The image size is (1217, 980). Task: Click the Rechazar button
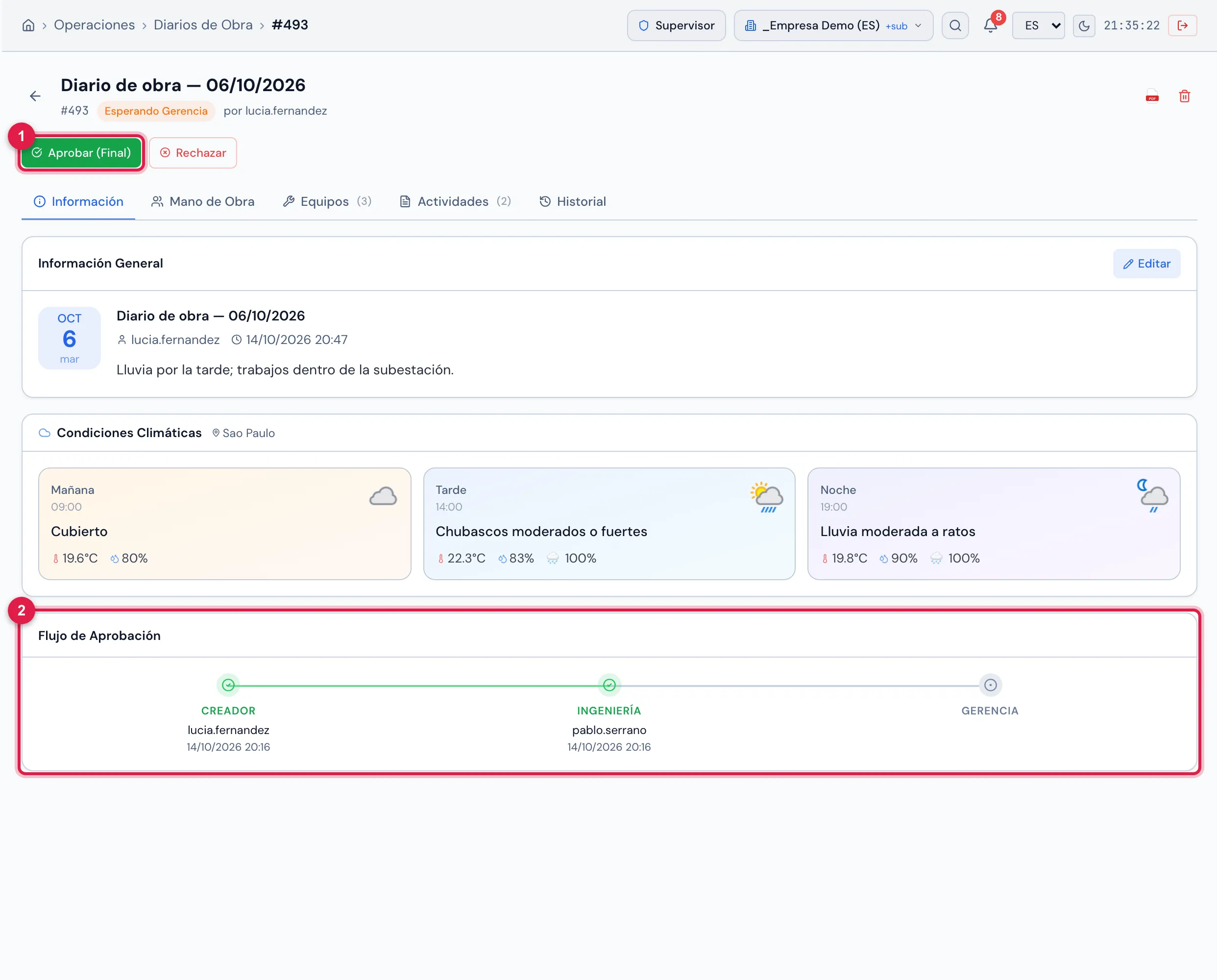193,153
